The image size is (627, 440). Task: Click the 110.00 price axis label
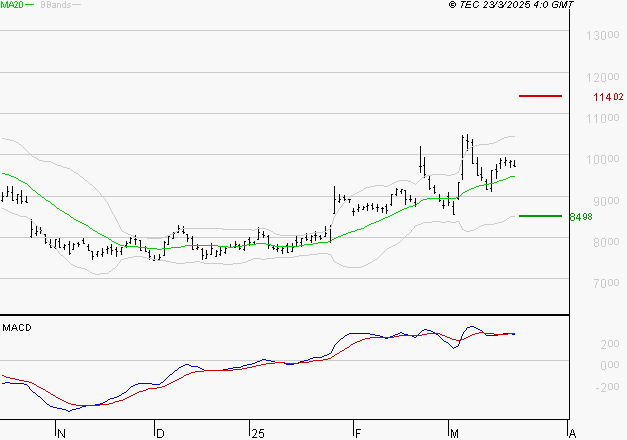point(603,118)
